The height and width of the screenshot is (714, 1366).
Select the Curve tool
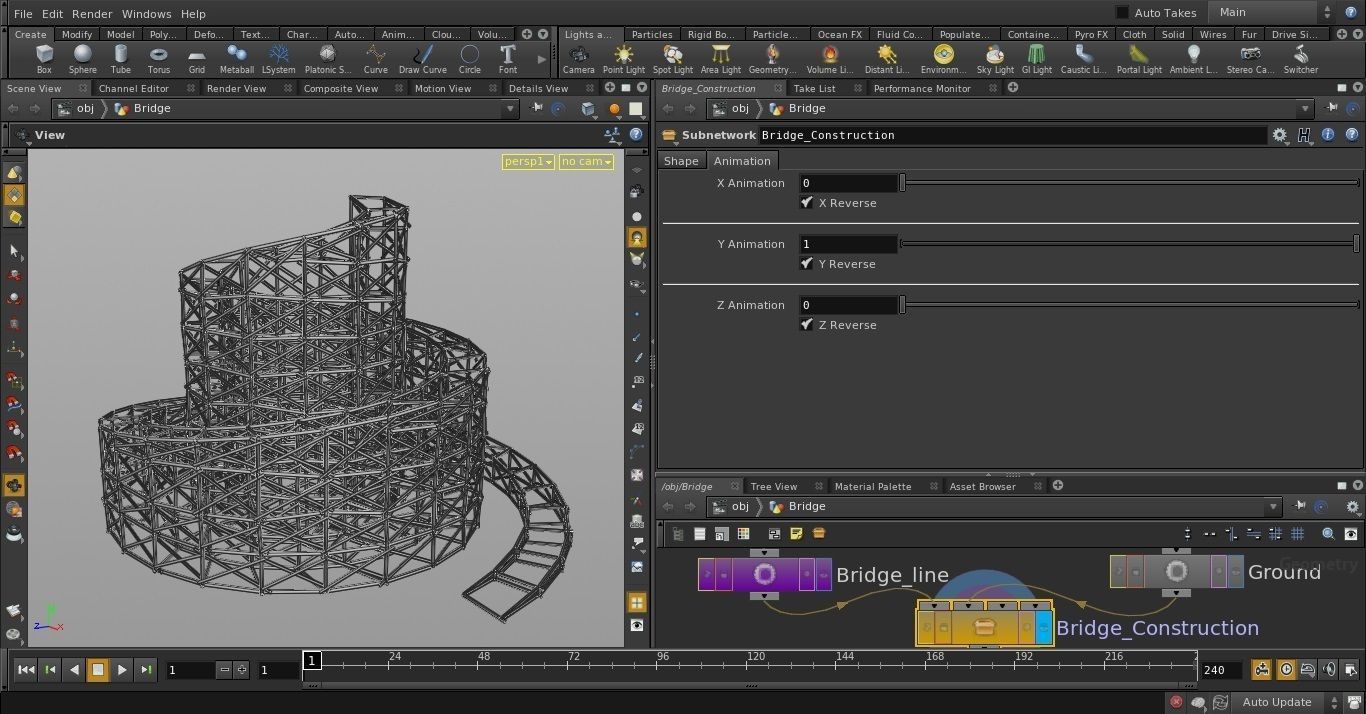click(x=376, y=59)
